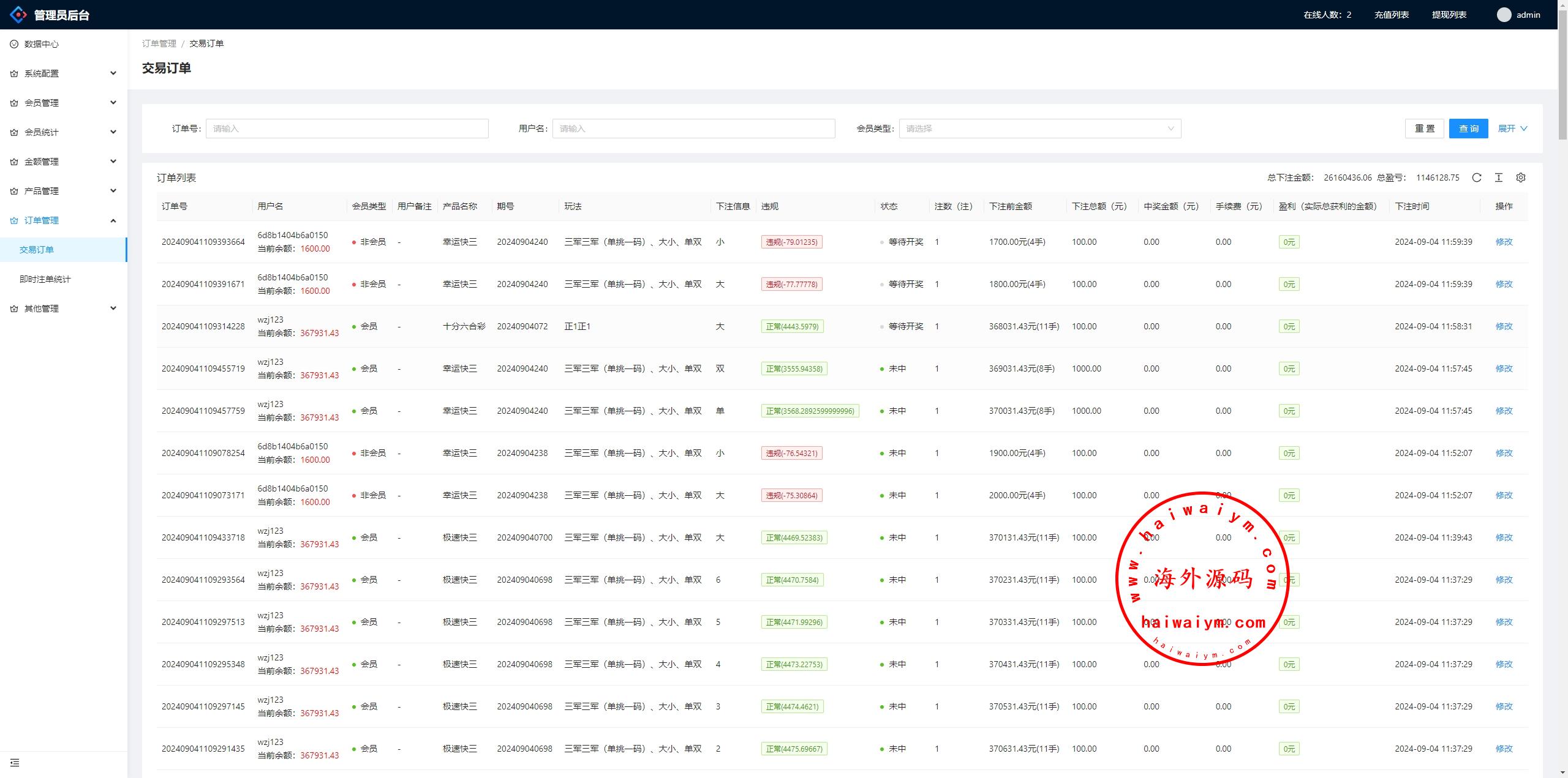Select 交易订单 in sidebar
Screen dimensions: 1568x778
click(37, 250)
